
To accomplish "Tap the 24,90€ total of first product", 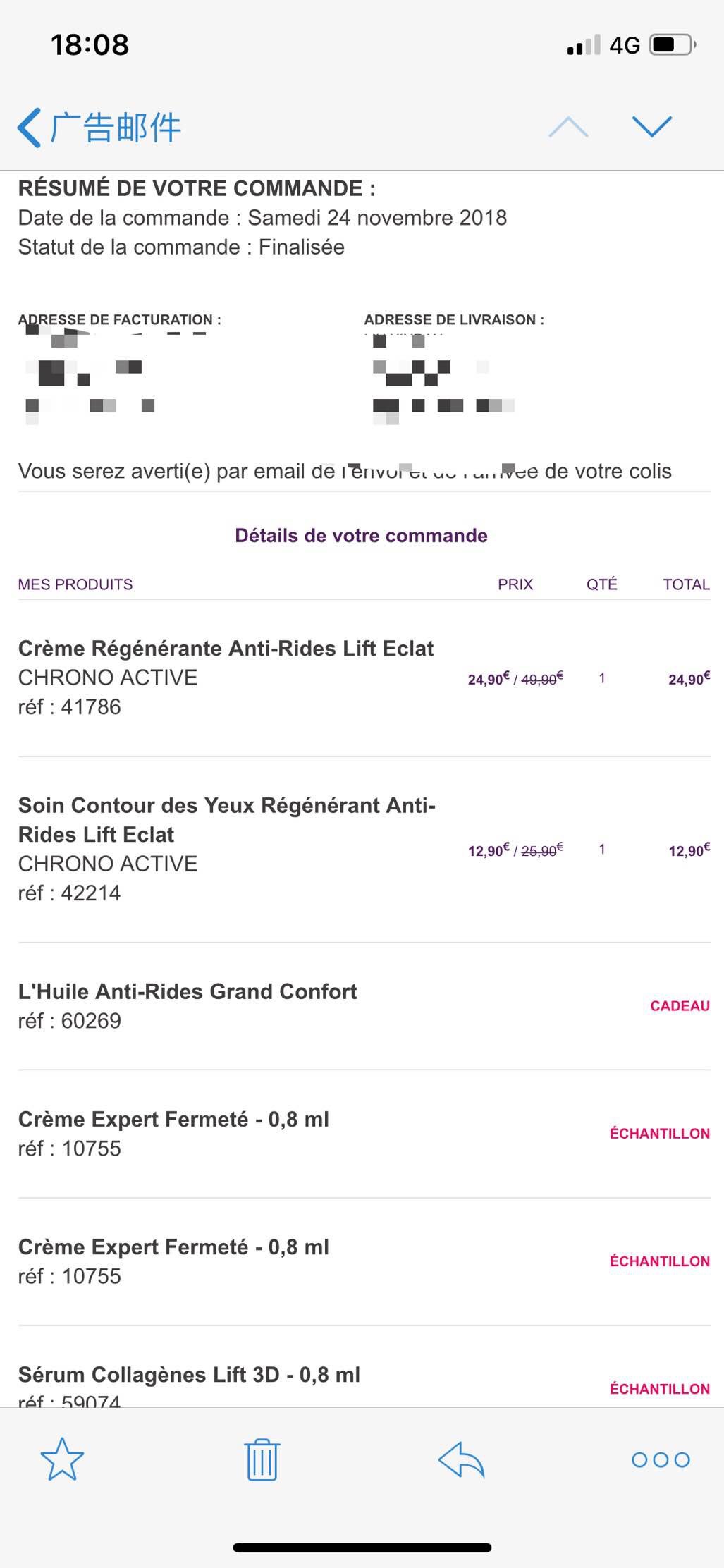I will click(689, 679).
